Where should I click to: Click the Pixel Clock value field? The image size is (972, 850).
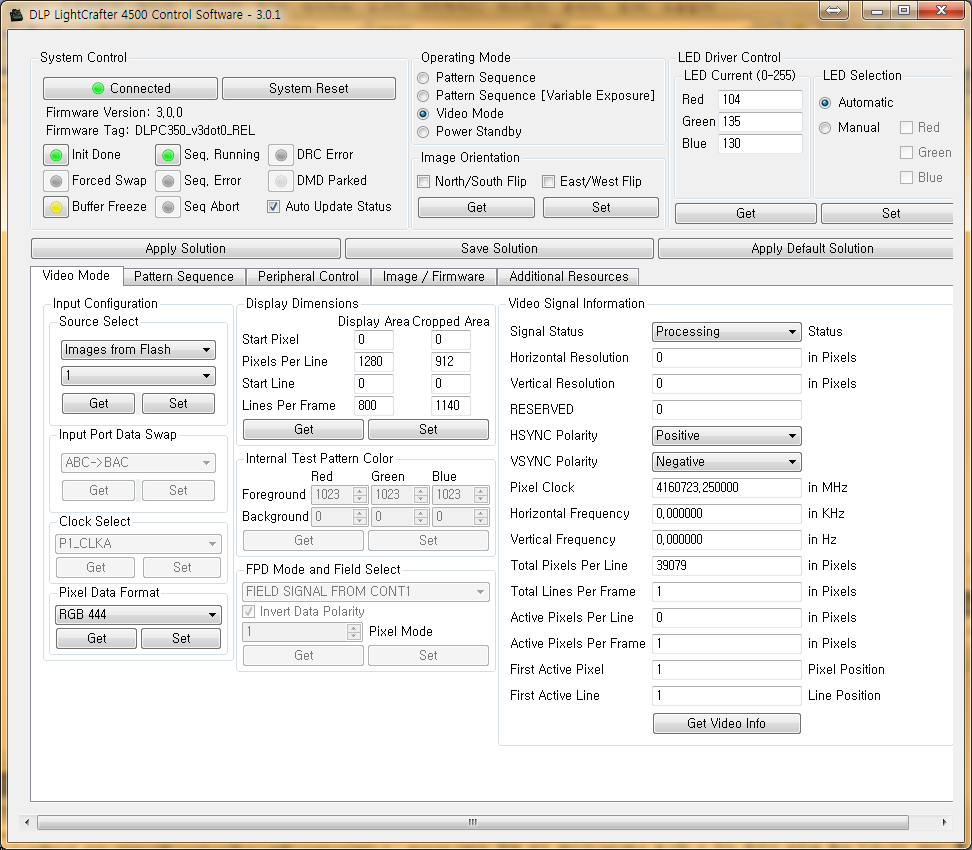pyautogui.click(x=727, y=488)
